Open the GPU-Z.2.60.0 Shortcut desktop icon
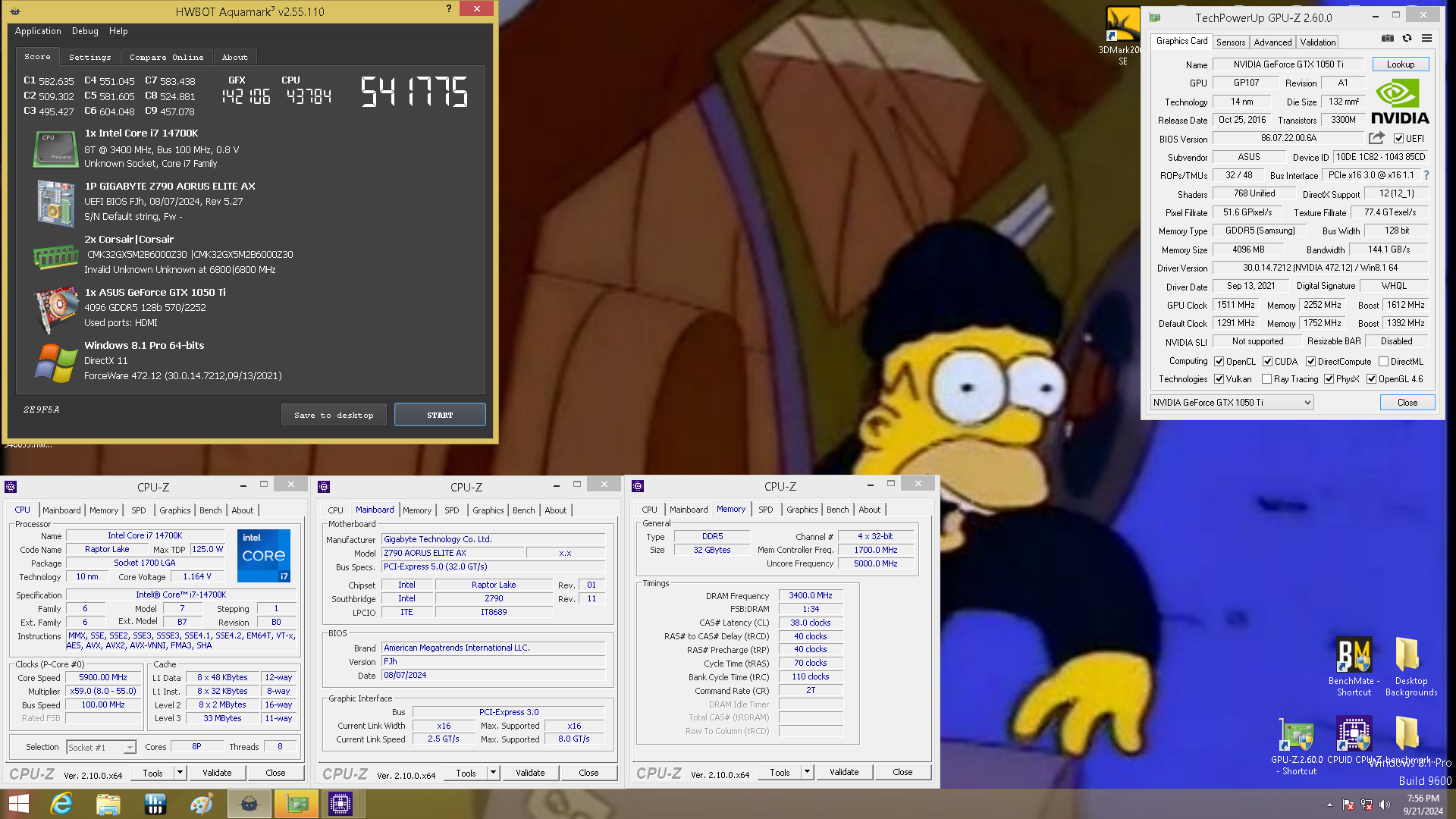Viewport: 1456px width, 819px height. (x=1297, y=745)
